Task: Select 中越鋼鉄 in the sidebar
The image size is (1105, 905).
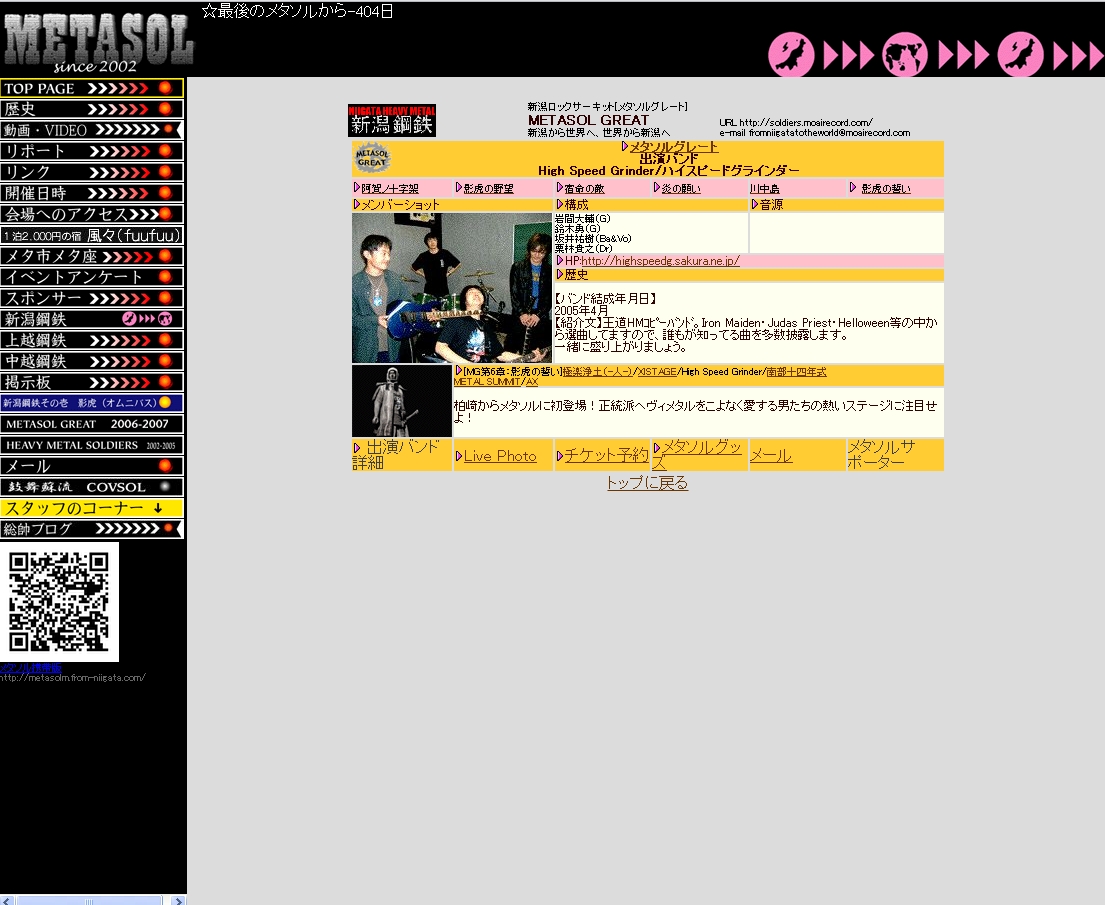Action: (x=92, y=362)
